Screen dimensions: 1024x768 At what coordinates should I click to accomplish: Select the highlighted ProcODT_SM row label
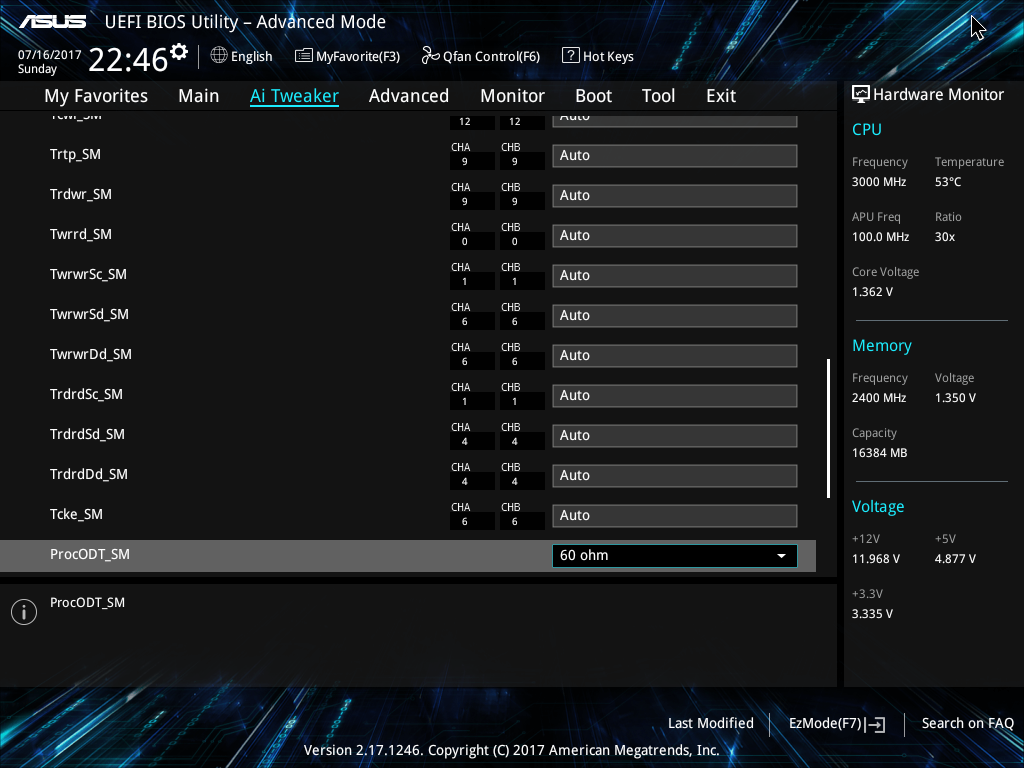point(90,554)
